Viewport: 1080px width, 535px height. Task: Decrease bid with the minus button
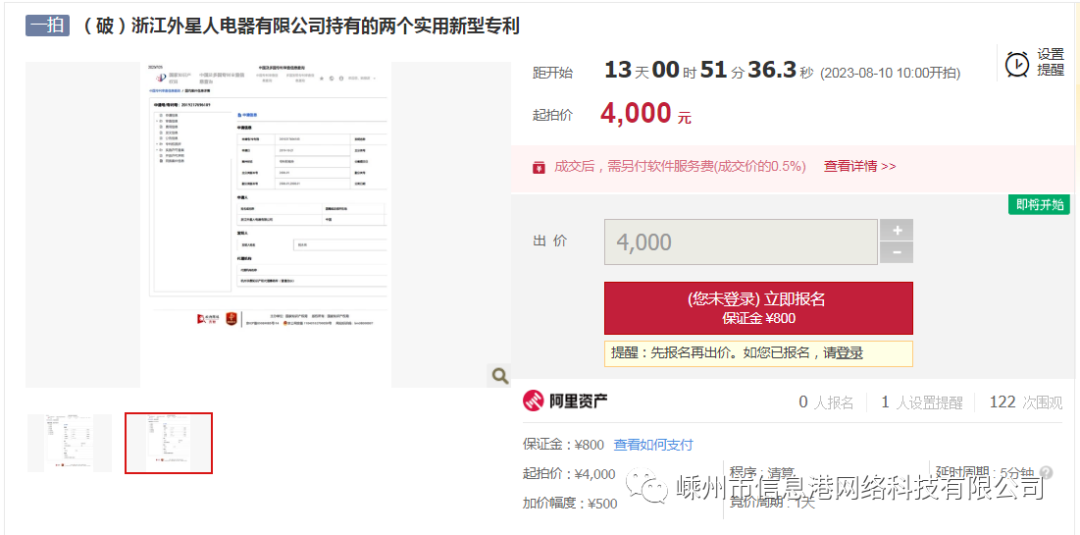pyautogui.click(x=896, y=254)
